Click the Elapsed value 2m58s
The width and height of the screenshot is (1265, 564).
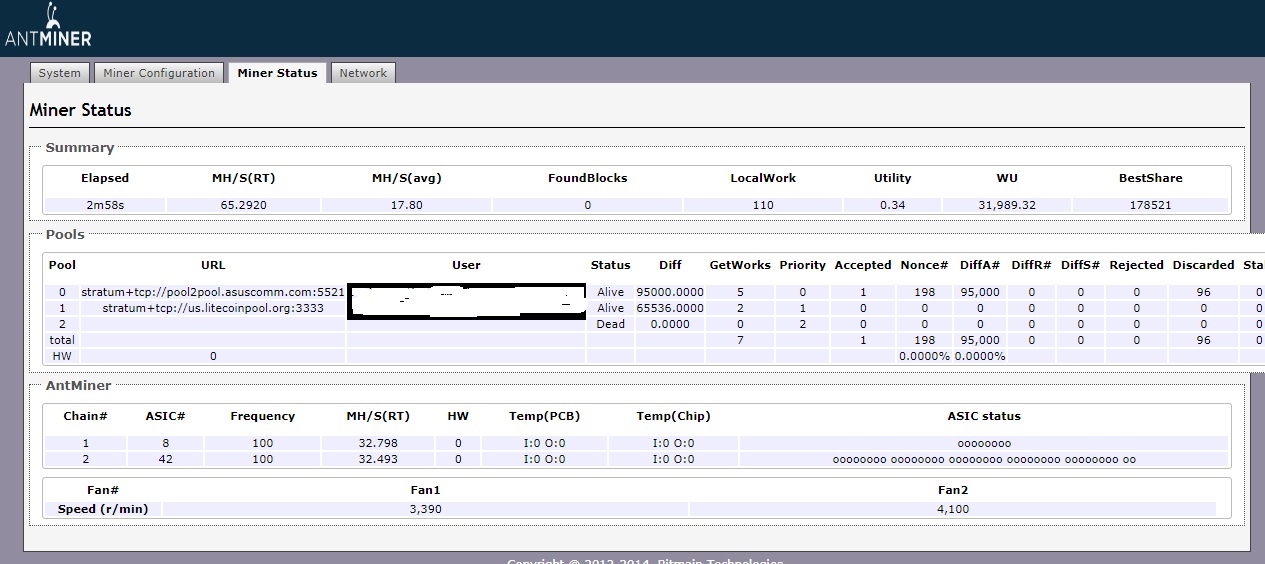[x=105, y=205]
